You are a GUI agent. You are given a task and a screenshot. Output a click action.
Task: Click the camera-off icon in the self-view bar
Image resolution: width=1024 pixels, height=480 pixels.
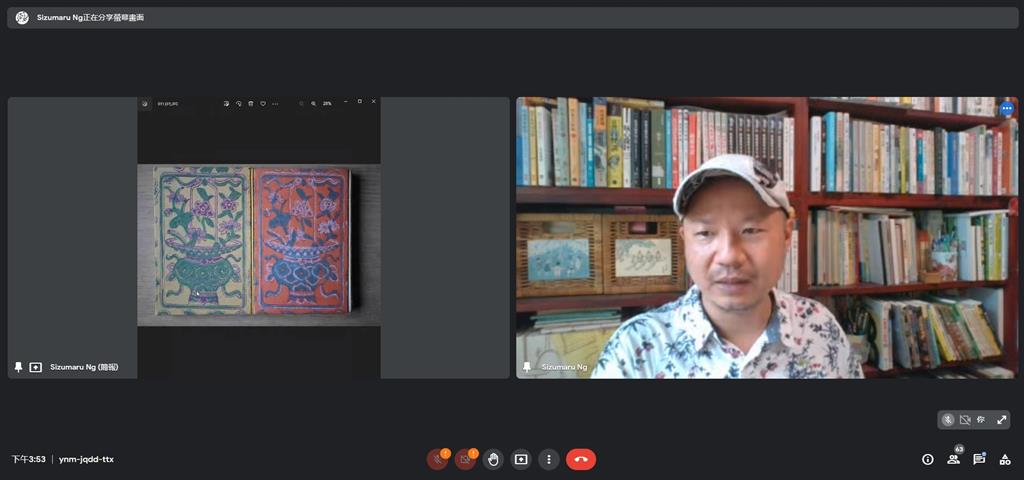coord(965,420)
